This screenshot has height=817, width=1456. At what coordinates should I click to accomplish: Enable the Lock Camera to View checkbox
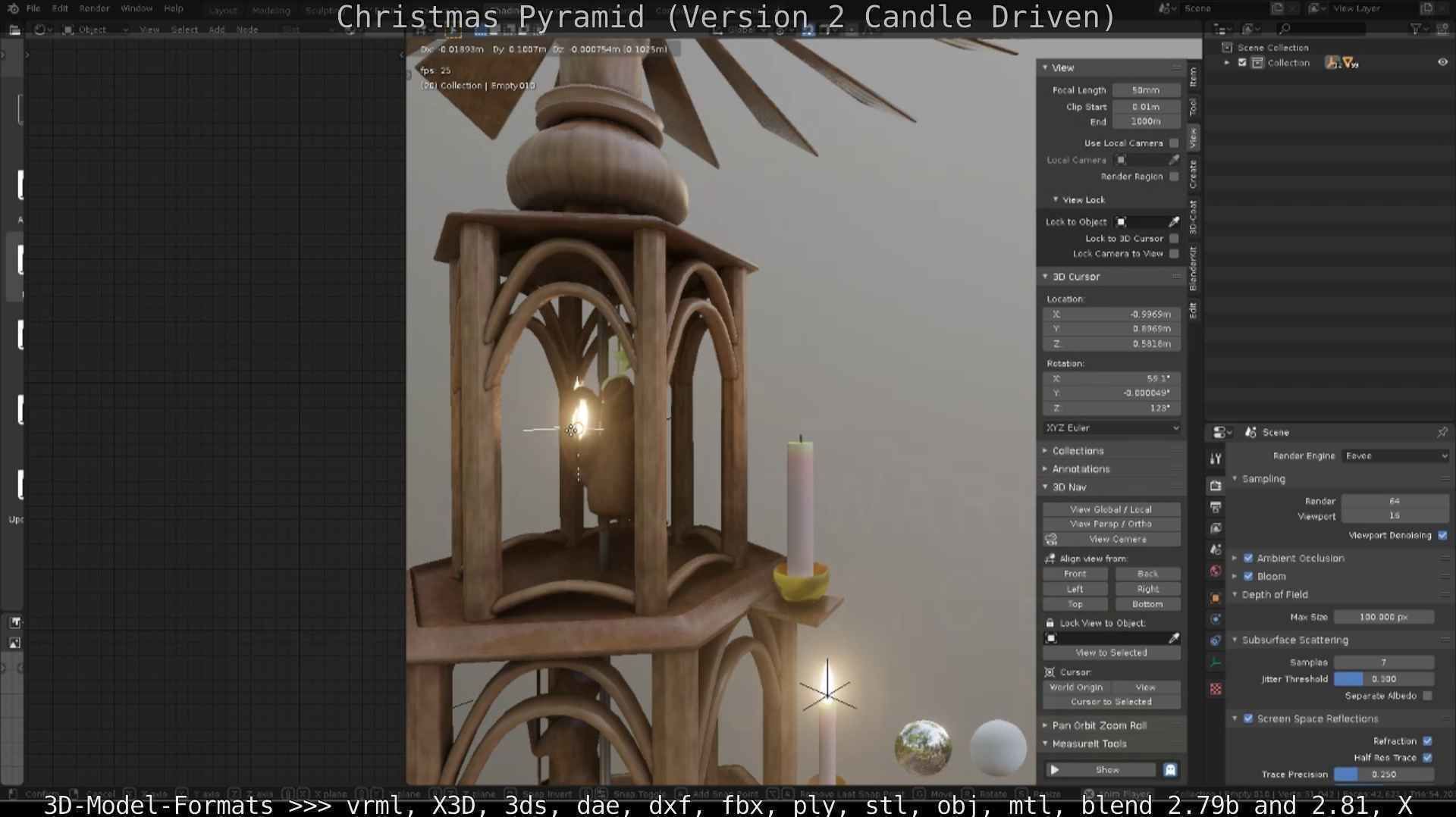tap(1174, 254)
